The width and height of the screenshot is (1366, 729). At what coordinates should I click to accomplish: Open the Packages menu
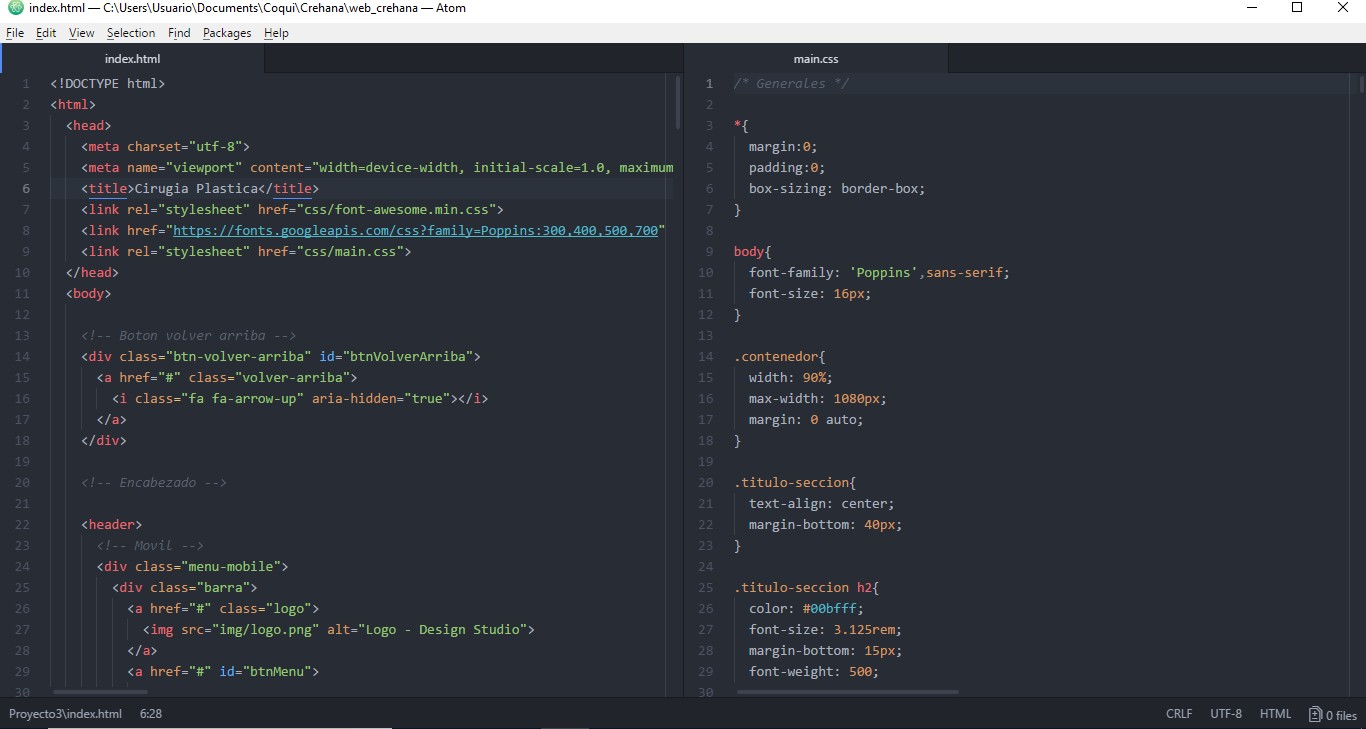point(227,33)
